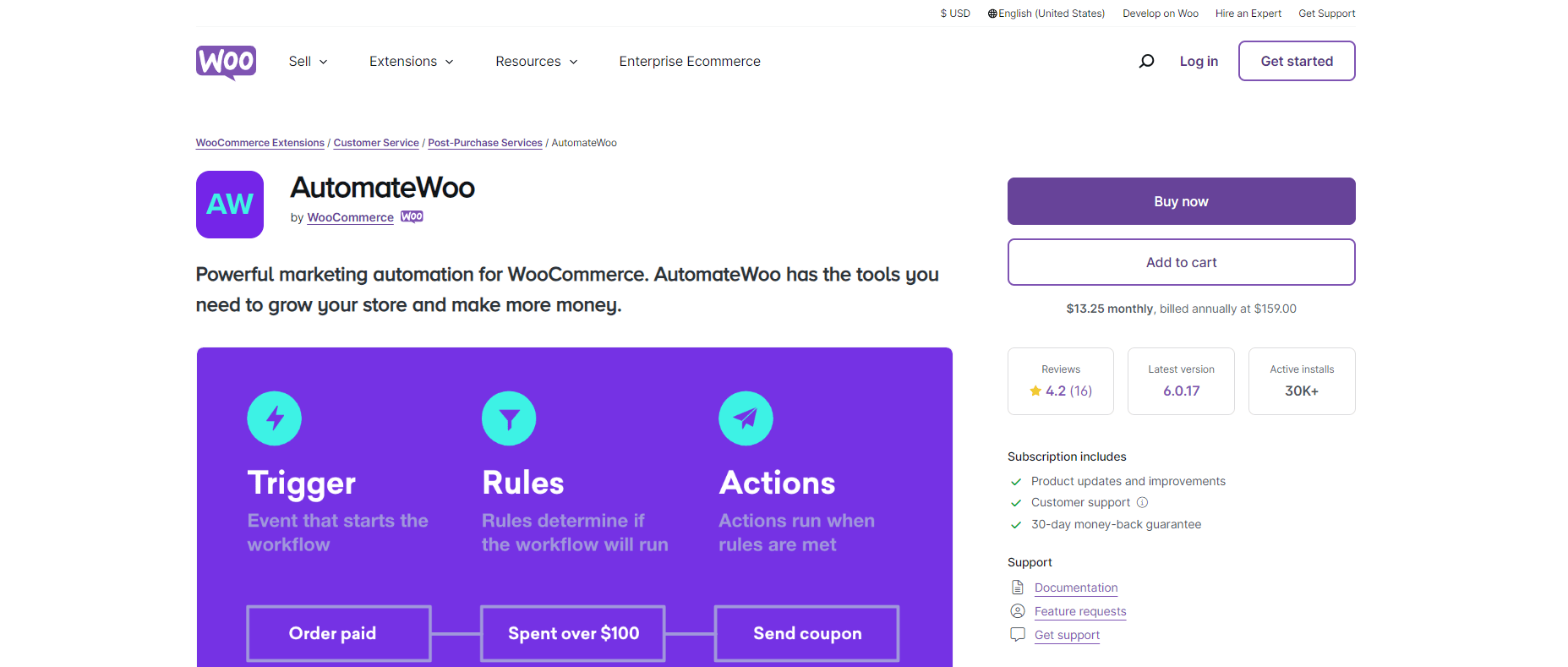
Task: Click the Feature requests person icon
Action: coord(1017,610)
